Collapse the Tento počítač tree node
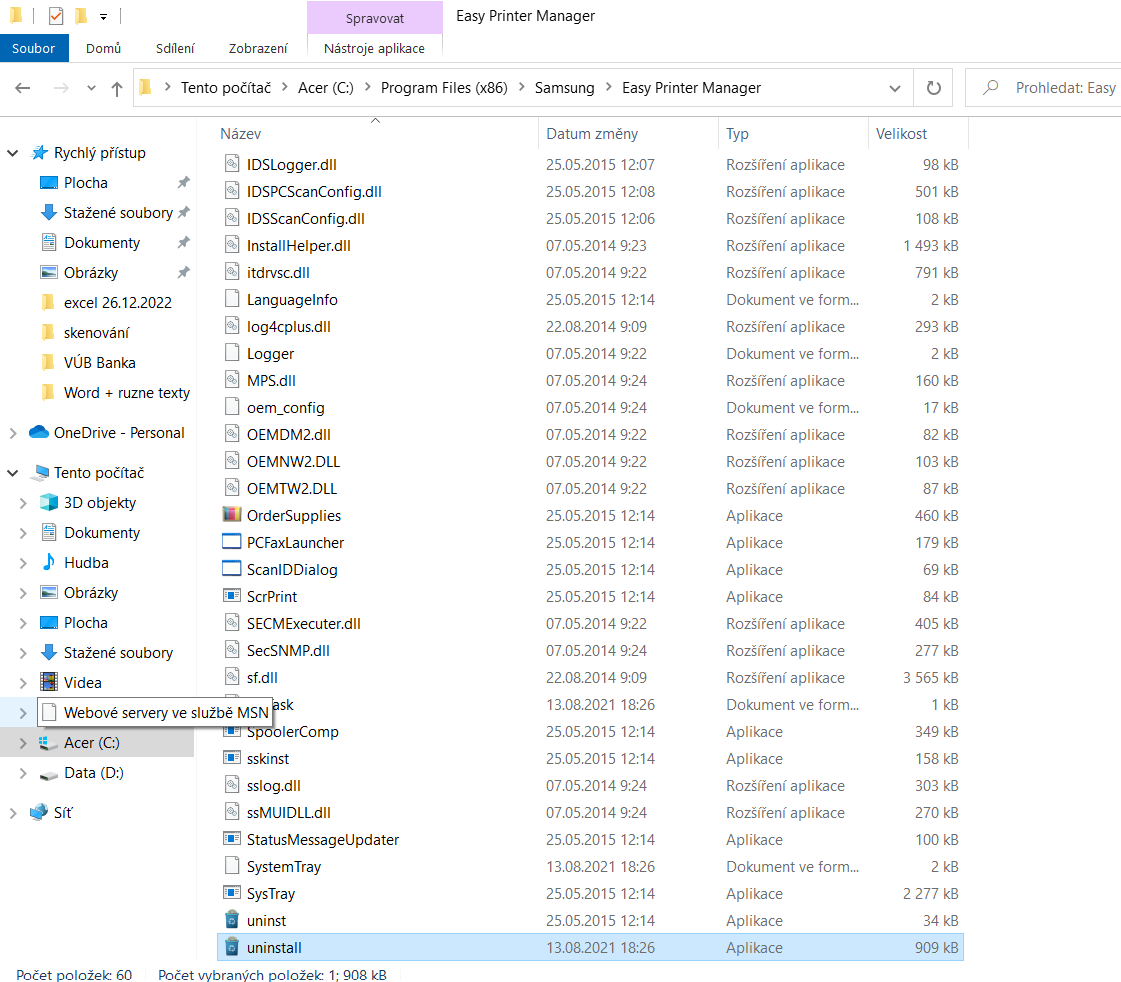 [x=13, y=473]
